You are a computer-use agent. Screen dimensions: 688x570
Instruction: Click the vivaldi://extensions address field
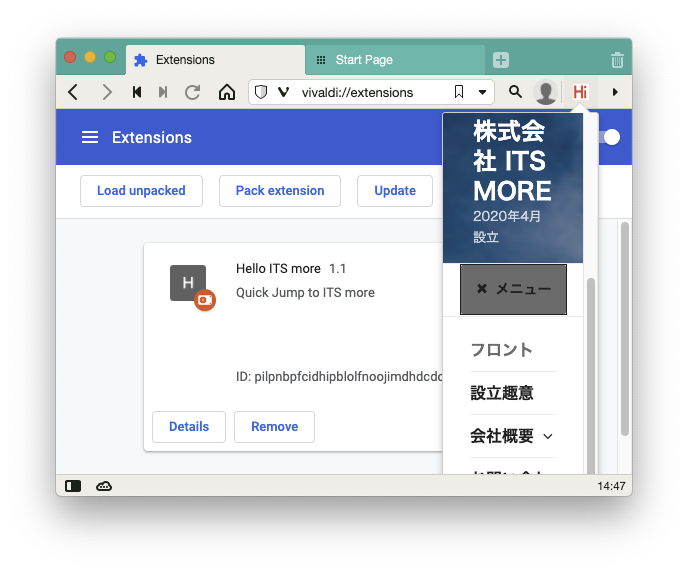tap(370, 92)
